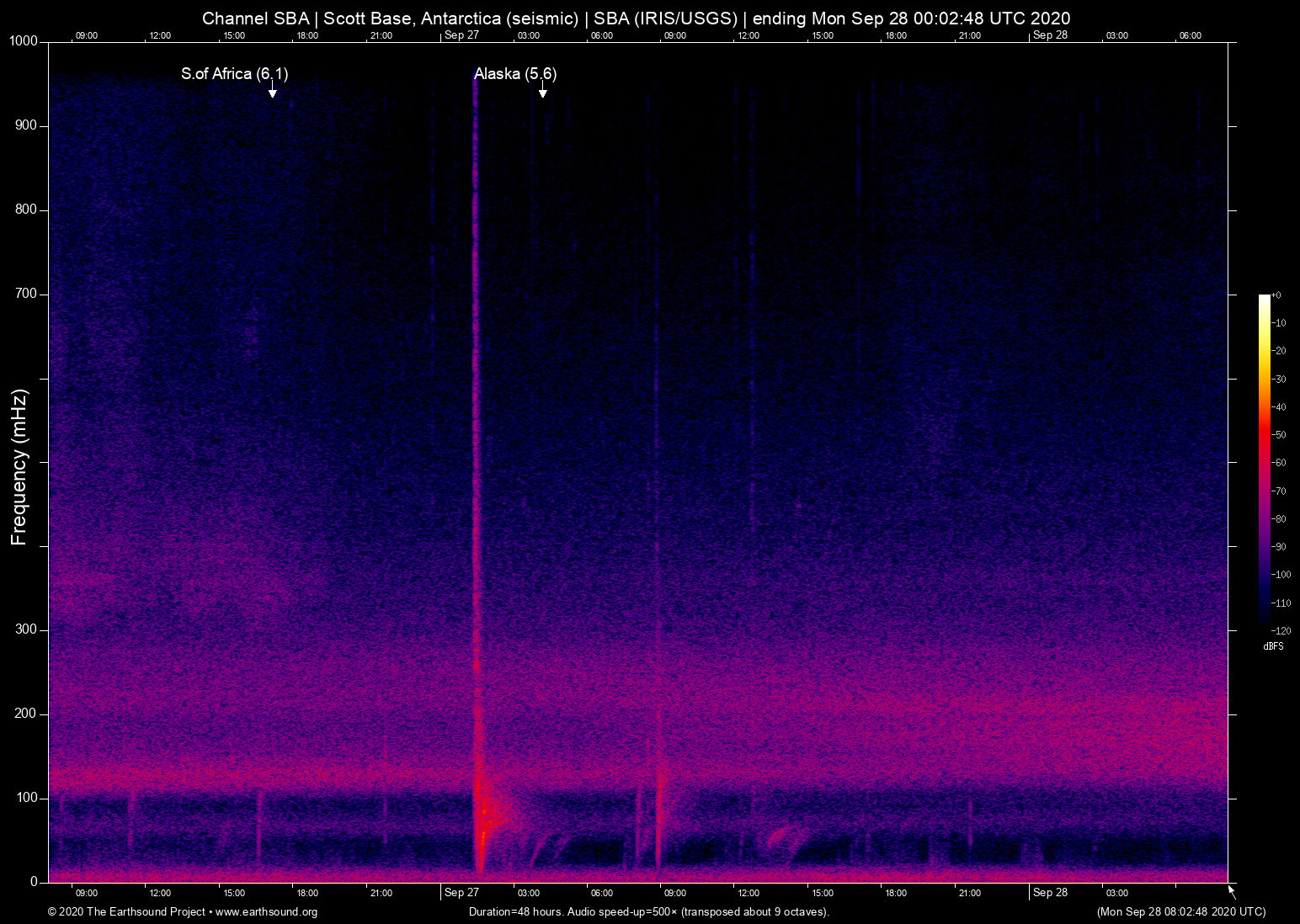Select the 09:00 timestamp on bottom axis
Screen dimensions: 1300x924
[87, 893]
